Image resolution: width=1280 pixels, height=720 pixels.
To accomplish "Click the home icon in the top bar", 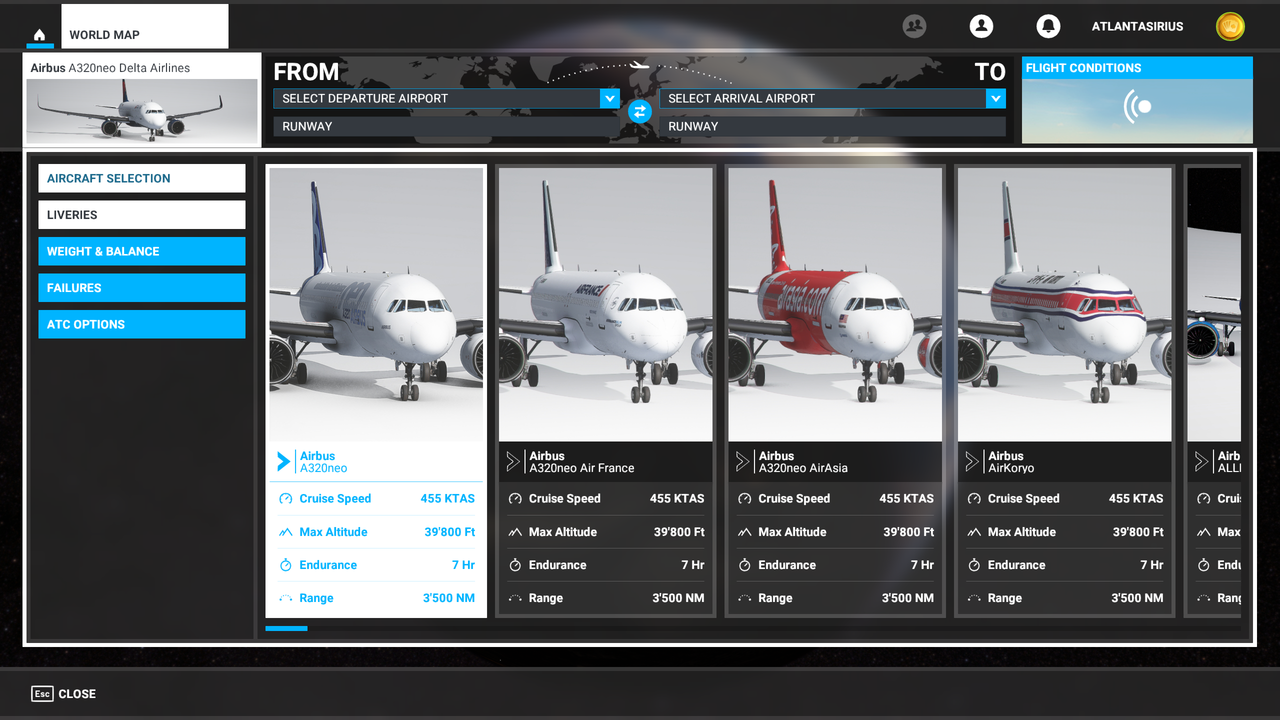I will tap(39, 36).
